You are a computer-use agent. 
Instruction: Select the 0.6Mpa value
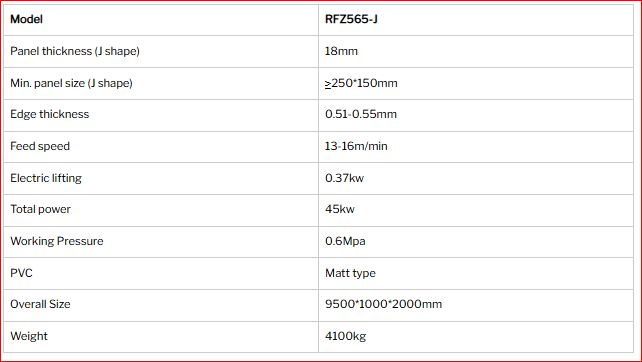click(x=345, y=241)
